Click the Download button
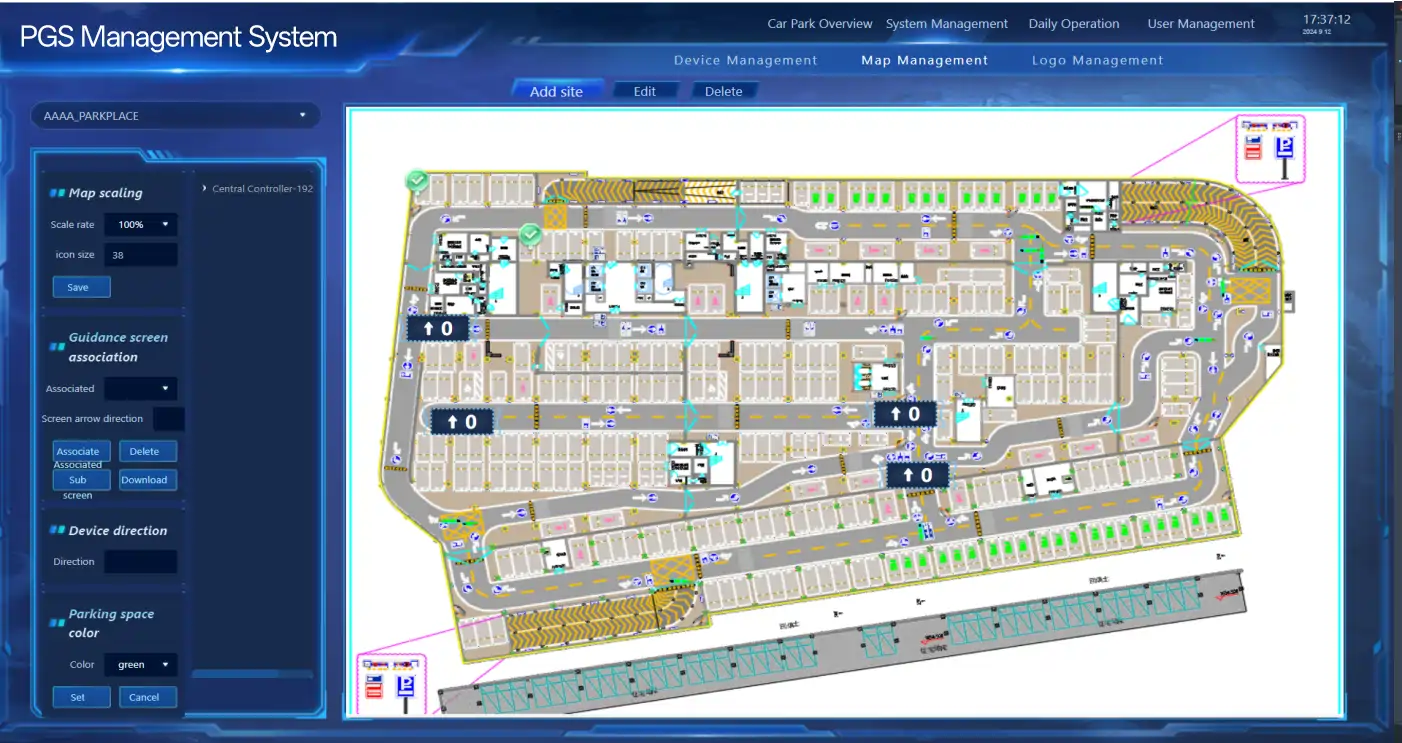1402x743 pixels. pyautogui.click(x=148, y=480)
